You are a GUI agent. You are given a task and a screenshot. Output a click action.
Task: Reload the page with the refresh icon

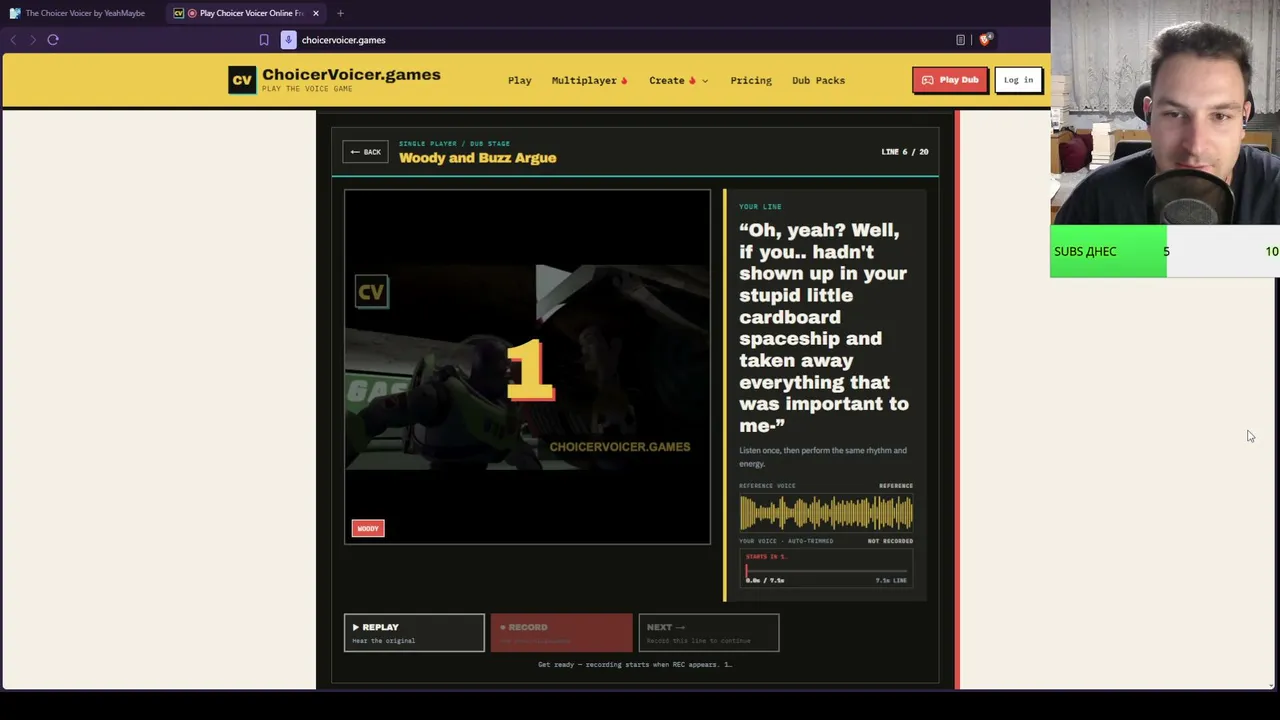(53, 40)
